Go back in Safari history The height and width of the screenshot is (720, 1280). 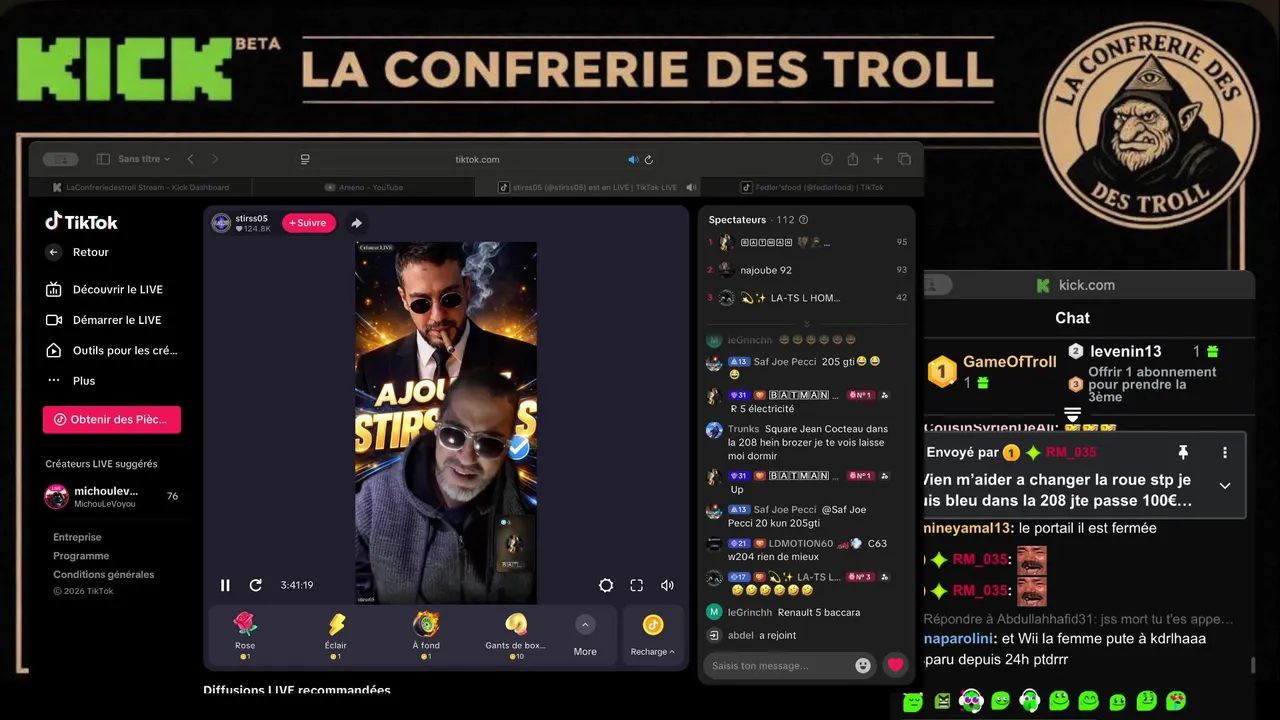[190, 159]
